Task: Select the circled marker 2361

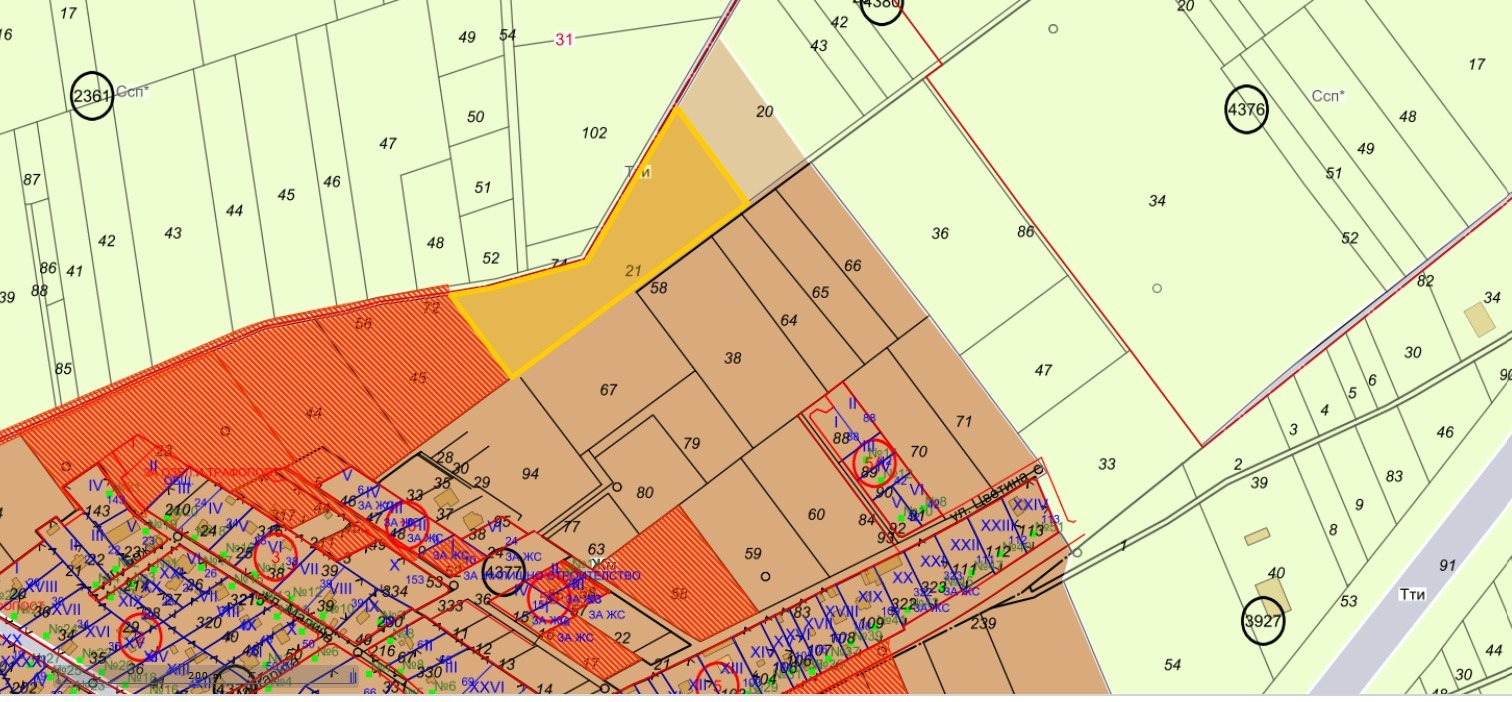Action: [x=92, y=97]
